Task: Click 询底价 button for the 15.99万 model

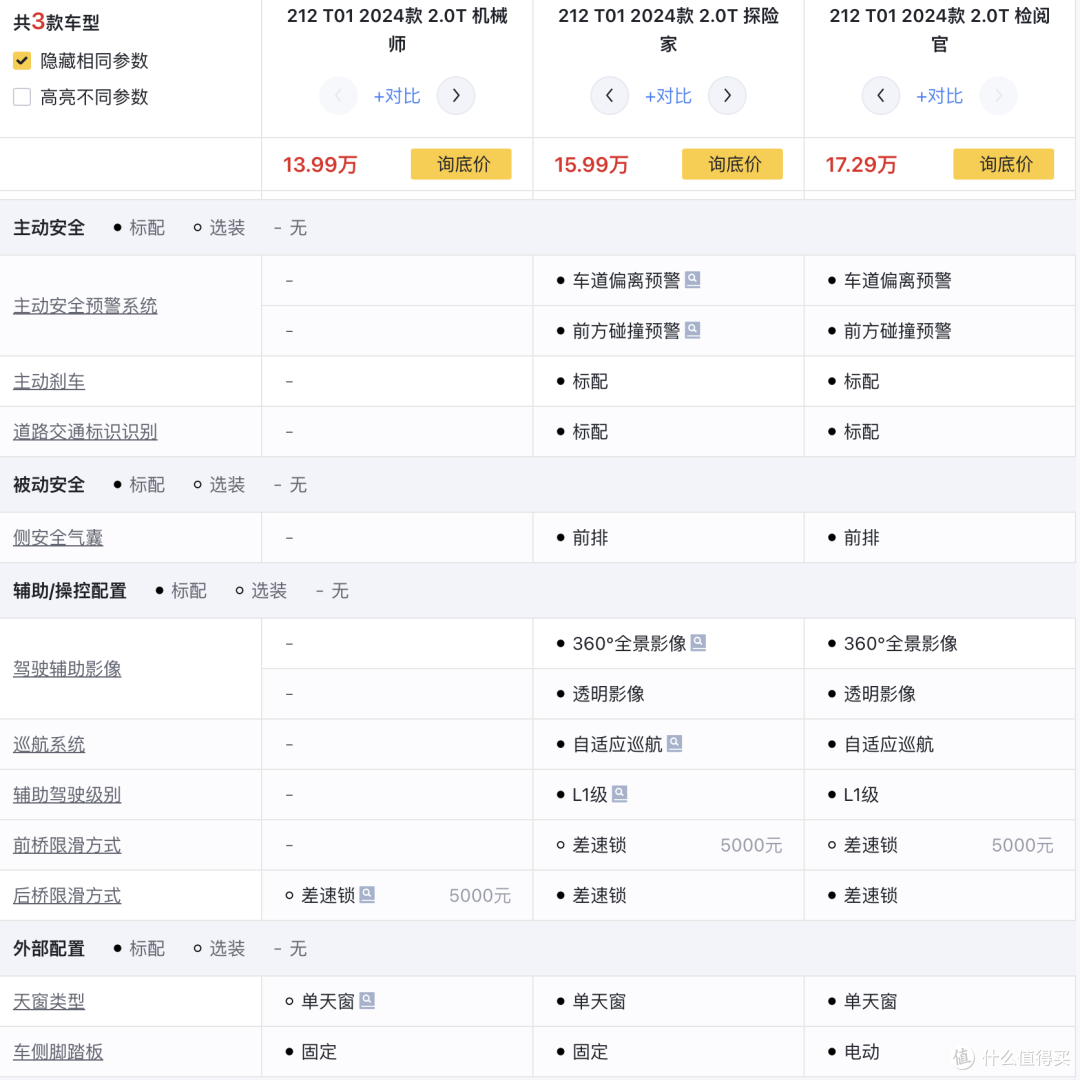Action: 733,164
